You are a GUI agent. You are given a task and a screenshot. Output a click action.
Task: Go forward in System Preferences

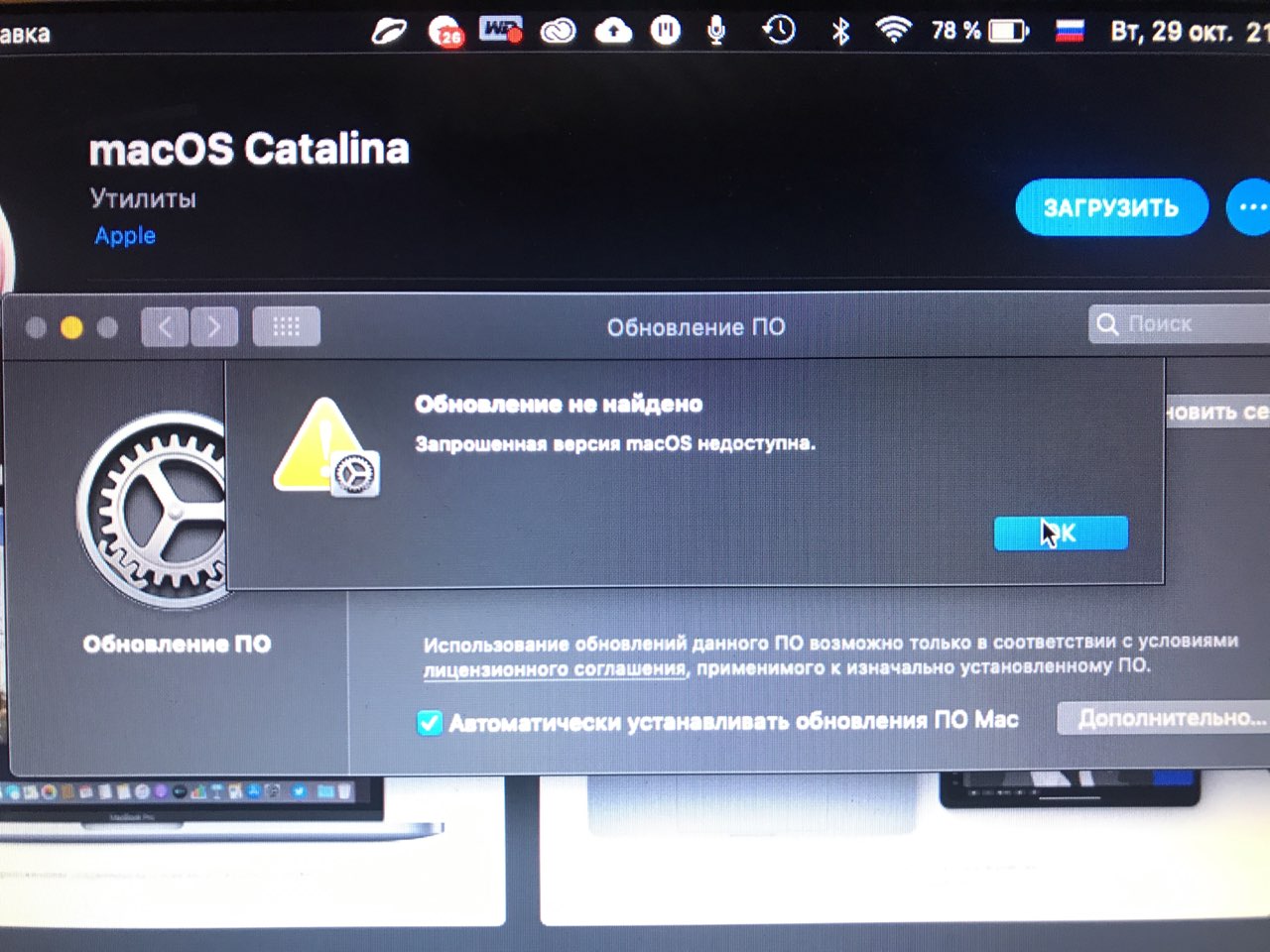[214, 326]
